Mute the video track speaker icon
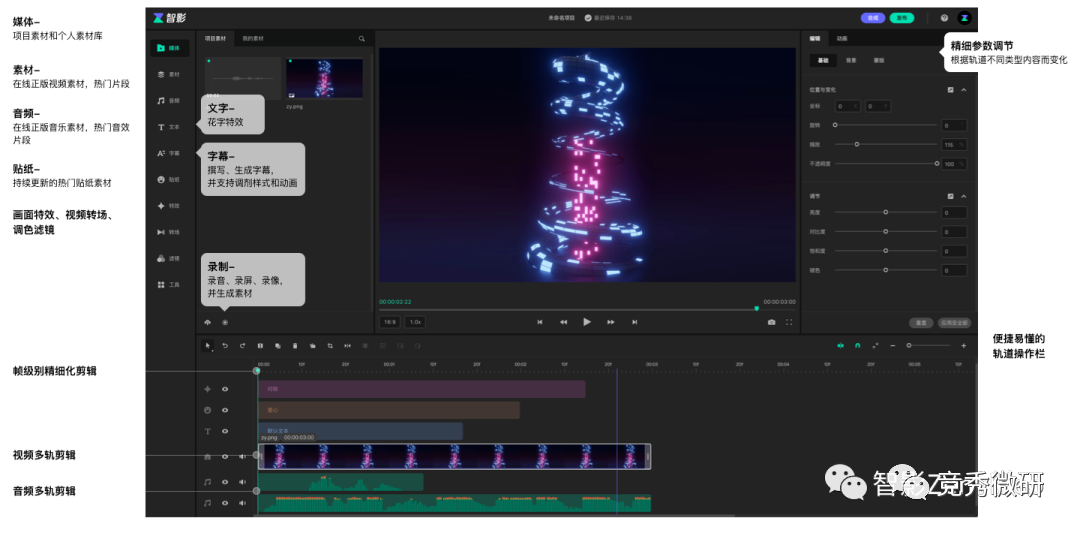The height and width of the screenshot is (533, 1080). 242,456
